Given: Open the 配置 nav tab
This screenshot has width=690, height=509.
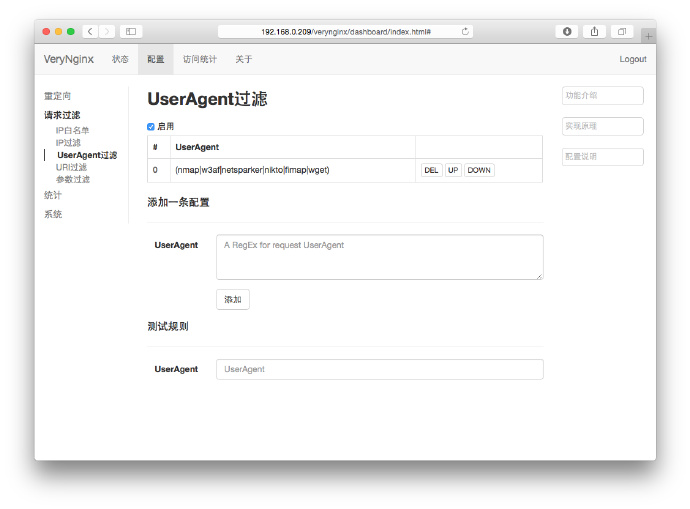Looking at the screenshot, I should click(156, 59).
